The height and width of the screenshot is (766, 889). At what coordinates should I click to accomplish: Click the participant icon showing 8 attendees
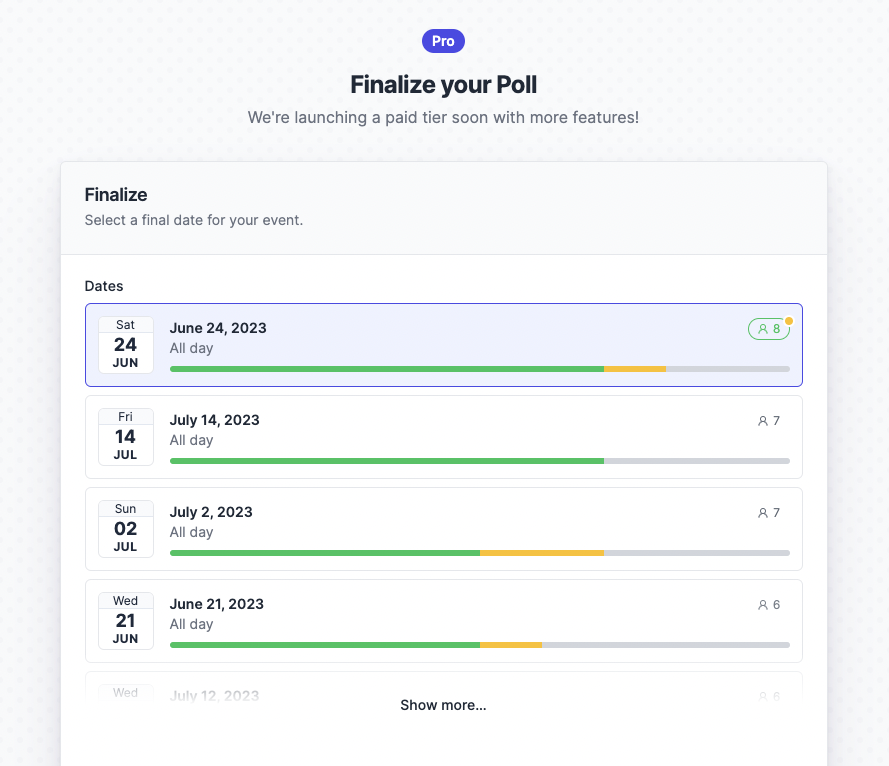tap(768, 328)
